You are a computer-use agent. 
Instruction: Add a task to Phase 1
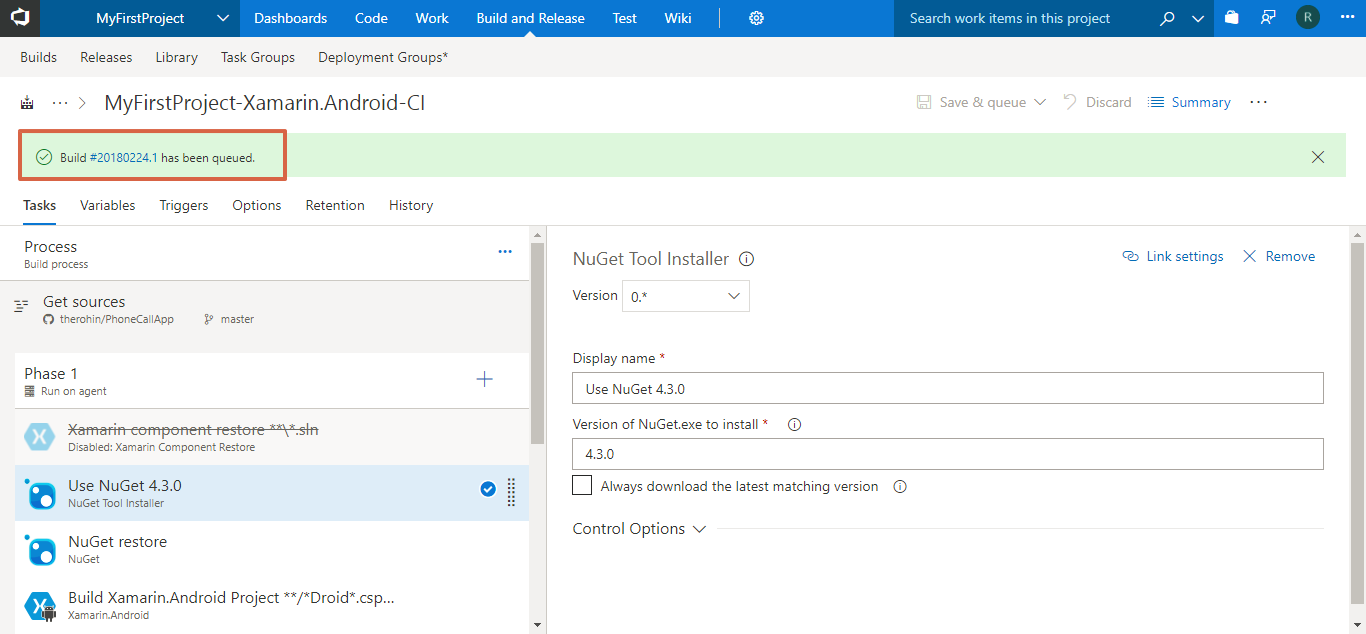pos(485,379)
